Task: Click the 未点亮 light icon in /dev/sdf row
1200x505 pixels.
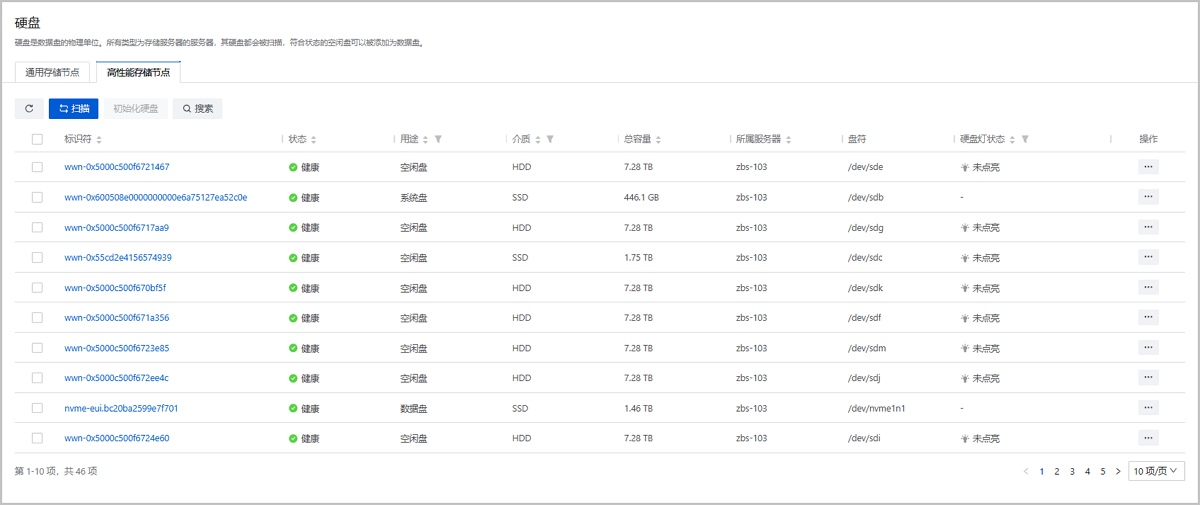Action: pyautogui.click(x=965, y=318)
